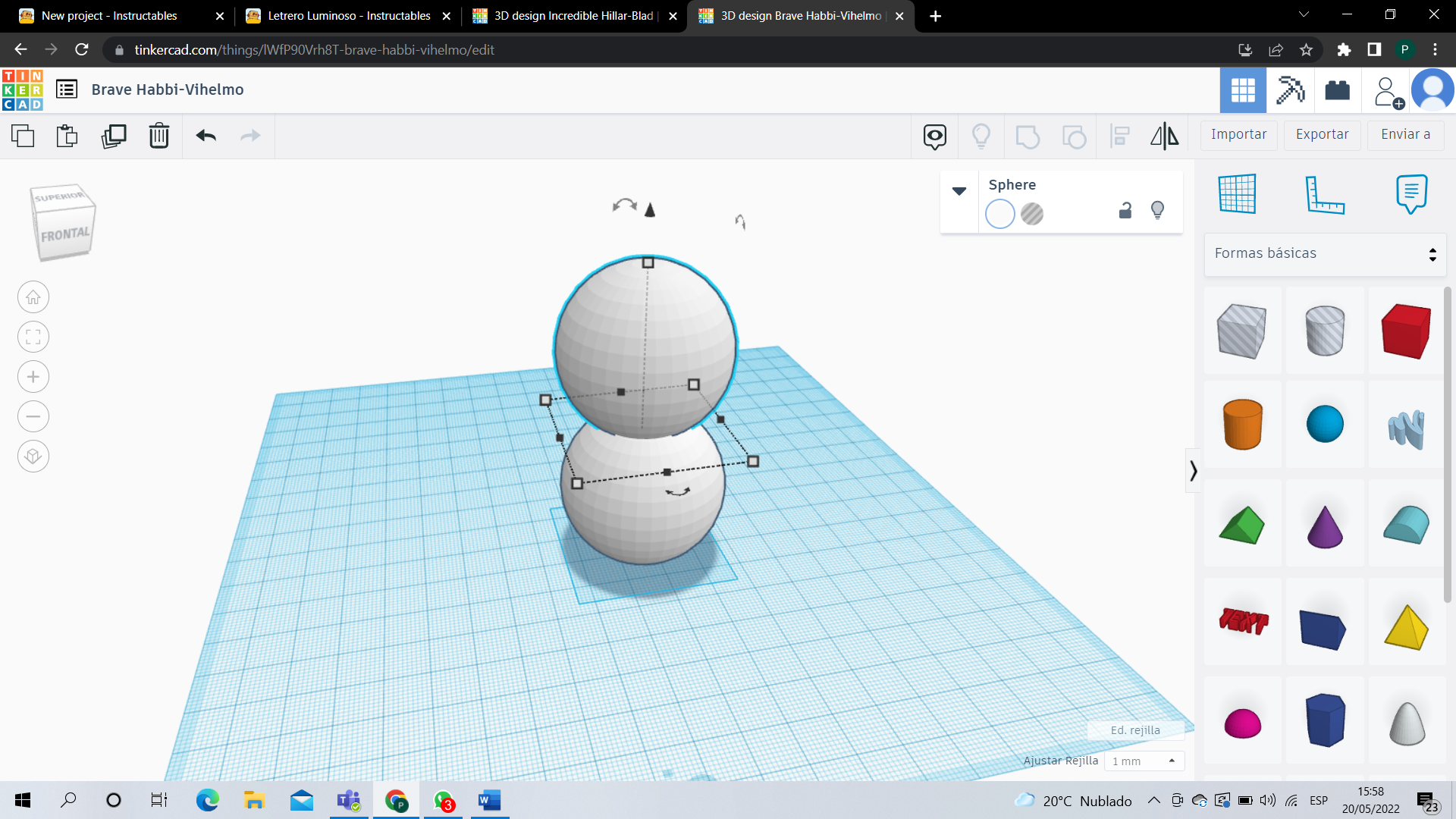
Task: Click the Show all lightbulb icon
Action: tap(981, 136)
